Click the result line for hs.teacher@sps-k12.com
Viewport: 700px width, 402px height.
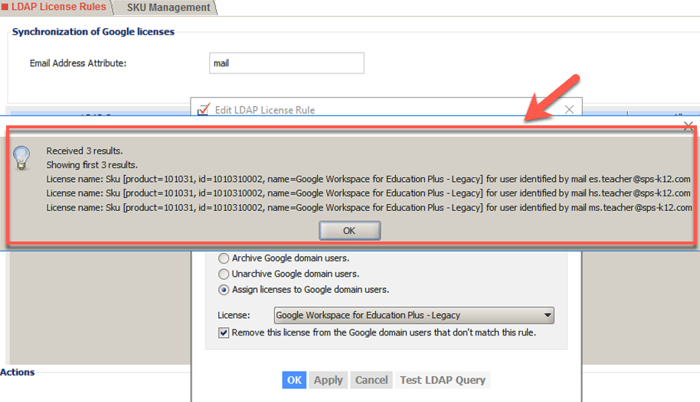pyautogui.click(x=368, y=193)
